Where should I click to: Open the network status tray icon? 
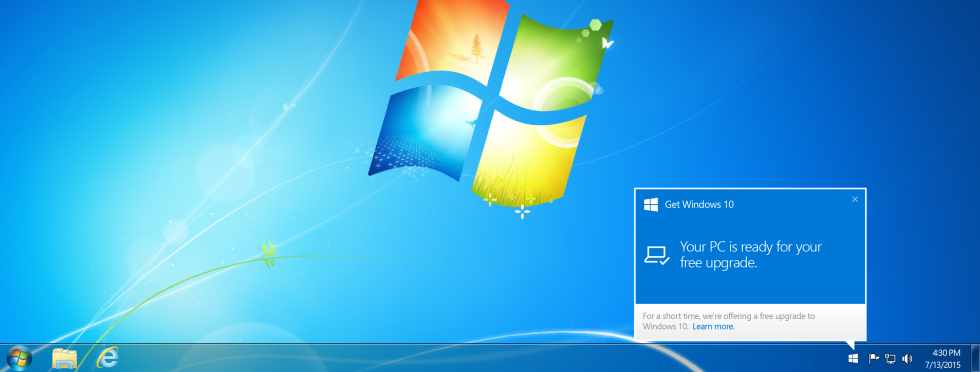coord(890,358)
